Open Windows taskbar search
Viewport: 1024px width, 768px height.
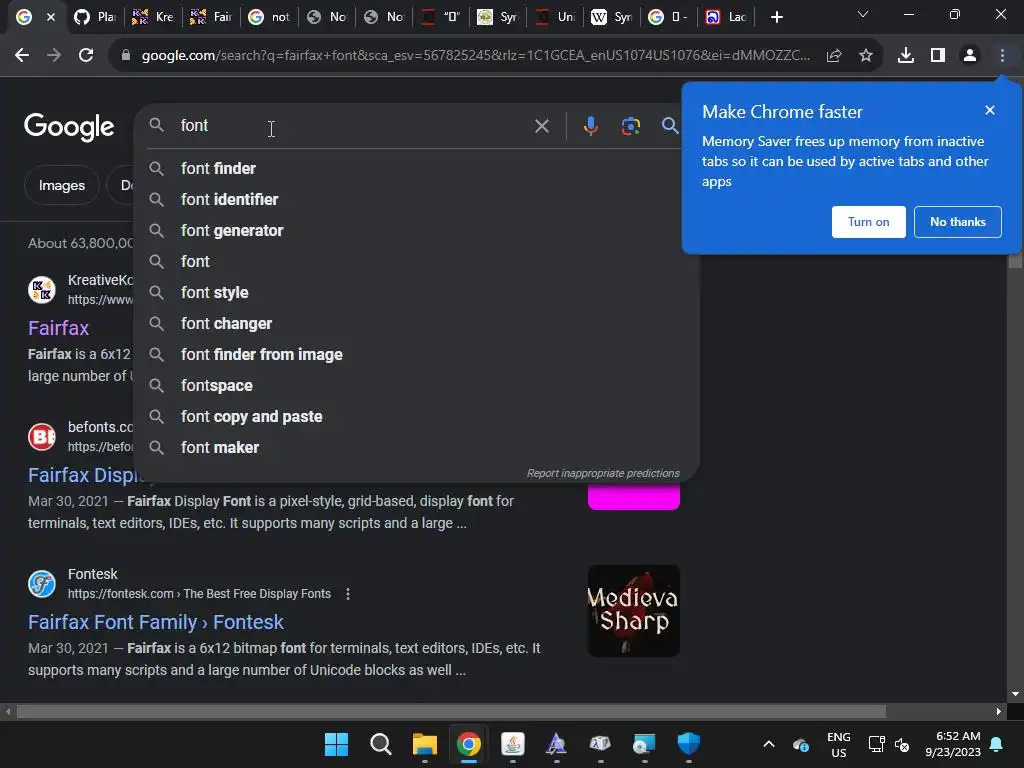[x=380, y=744]
